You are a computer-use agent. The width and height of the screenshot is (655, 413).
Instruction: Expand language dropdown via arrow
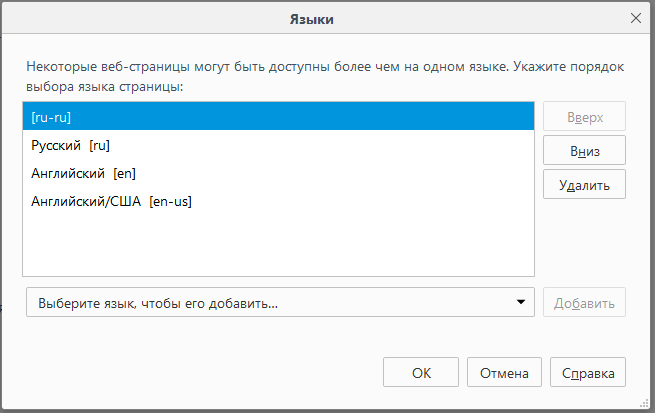pyautogui.click(x=520, y=303)
